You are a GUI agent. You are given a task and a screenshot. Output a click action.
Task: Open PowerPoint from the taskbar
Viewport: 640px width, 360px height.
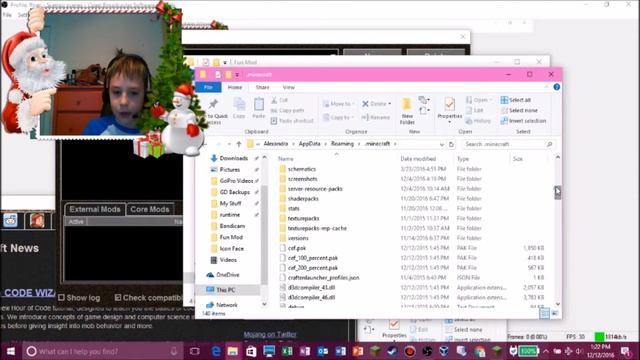pyautogui.click(x=358, y=351)
